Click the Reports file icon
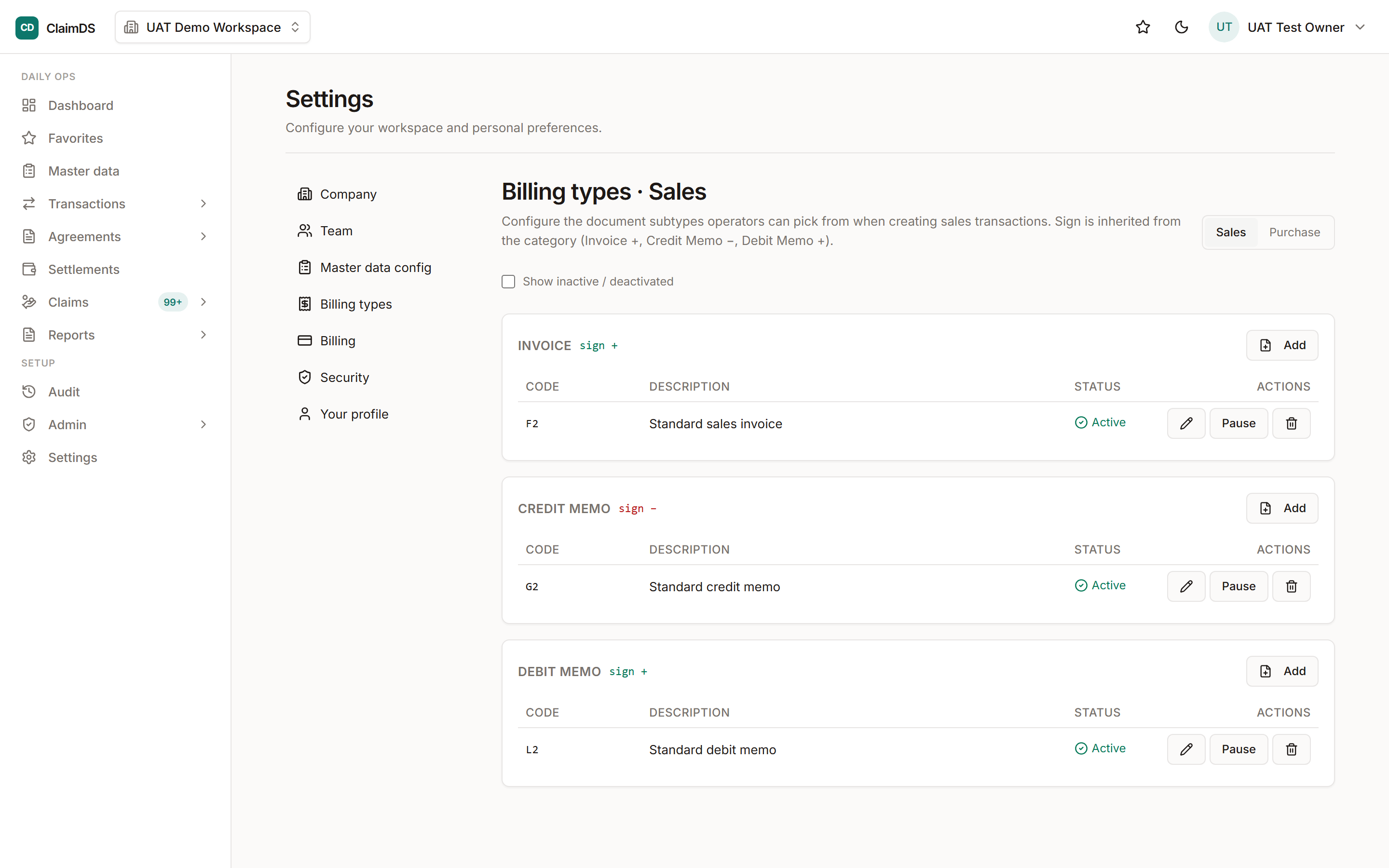 coord(29,335)
